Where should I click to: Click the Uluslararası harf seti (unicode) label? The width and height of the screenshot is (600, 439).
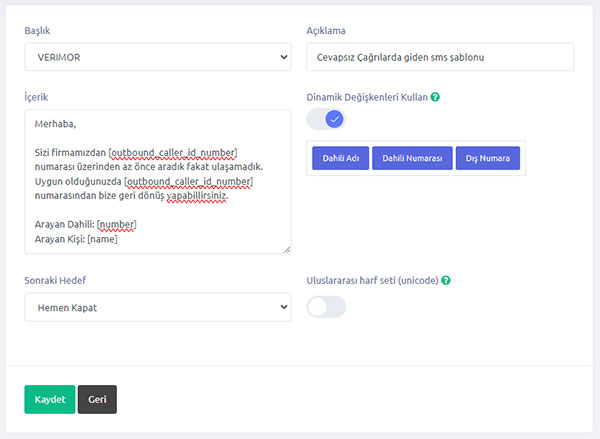point(372,280)
